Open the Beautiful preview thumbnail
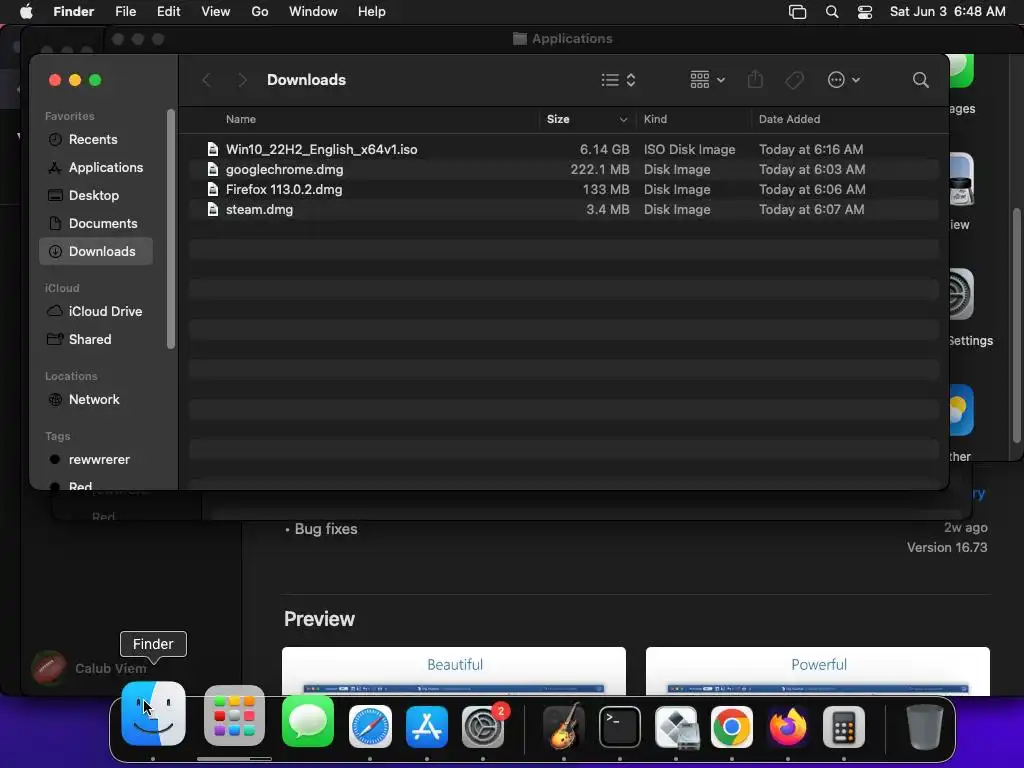1024x768 pixels. coord(454,671)
